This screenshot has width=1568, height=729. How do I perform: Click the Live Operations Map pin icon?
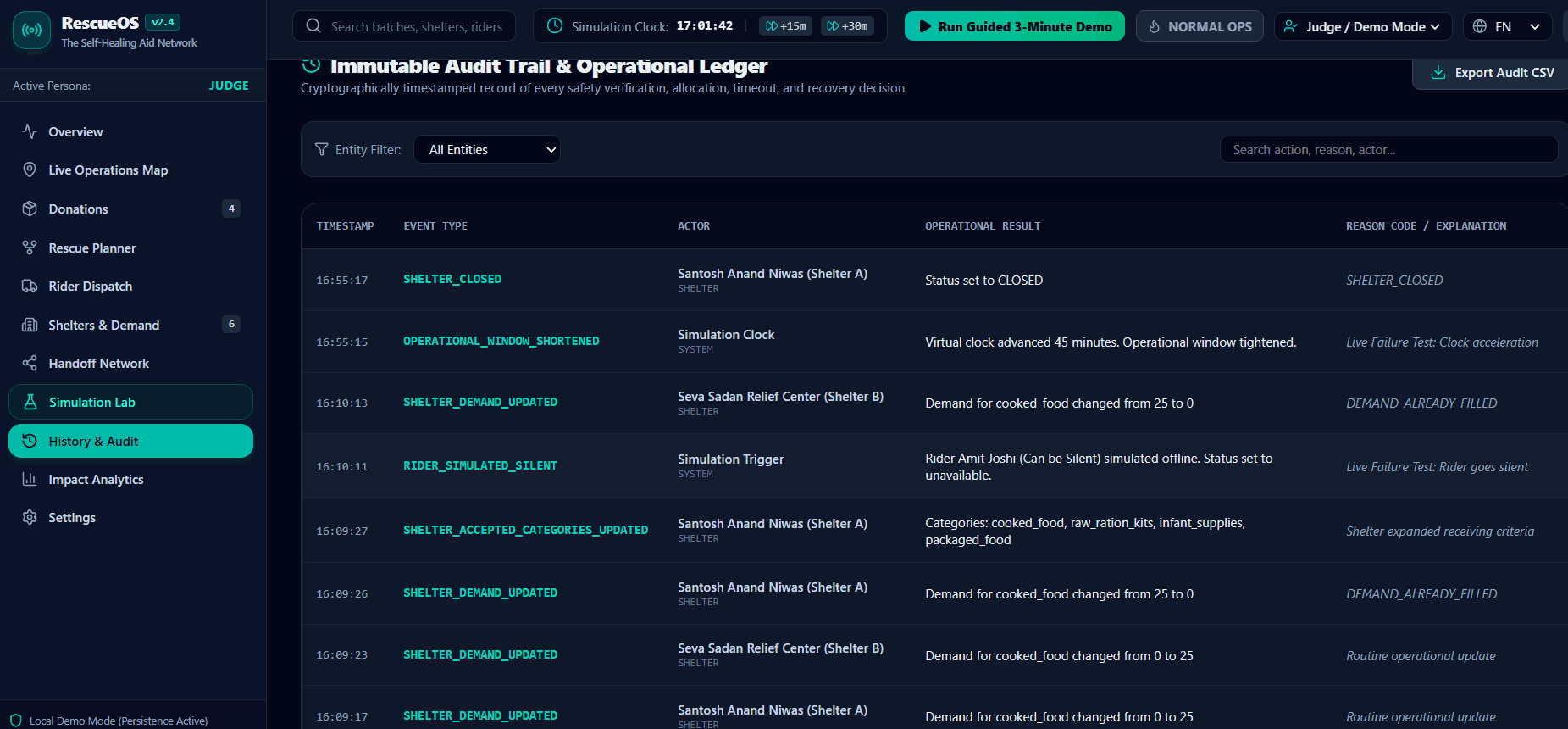pos(30,170)
